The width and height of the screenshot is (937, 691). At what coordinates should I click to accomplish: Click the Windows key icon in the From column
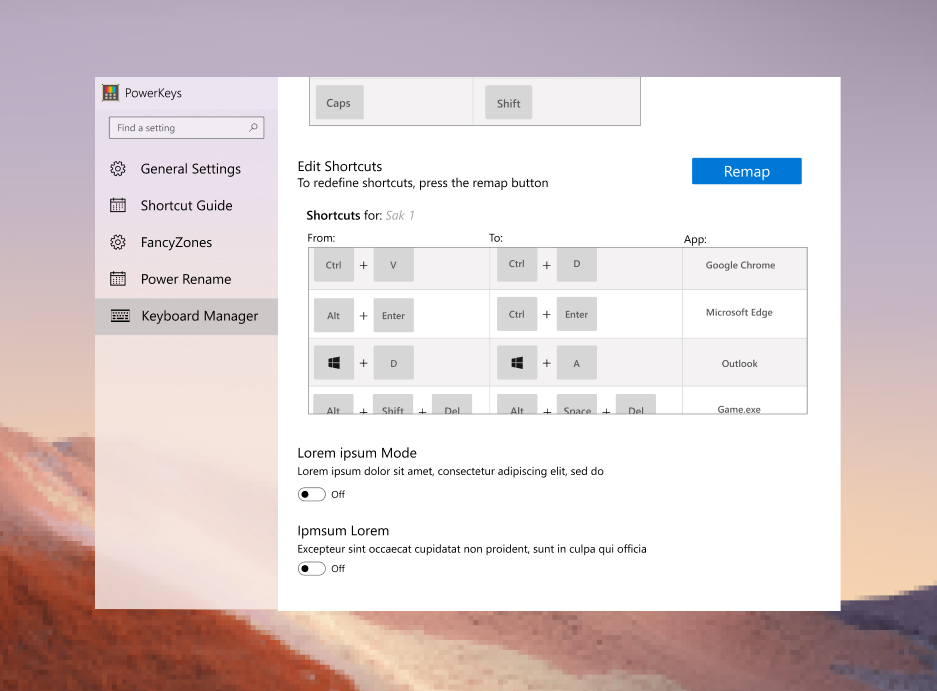pos(333,362)
